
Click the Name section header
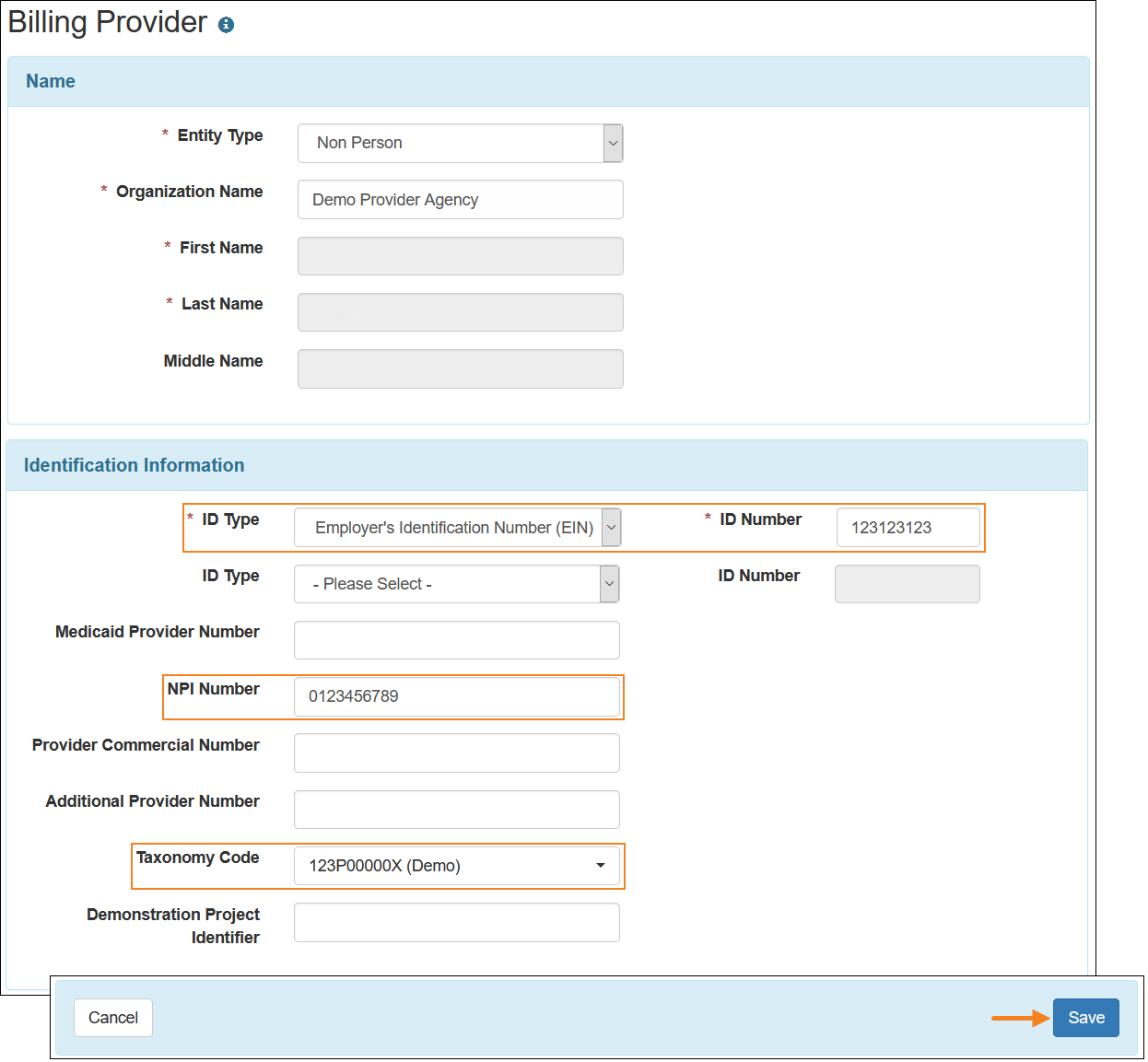[50, 81]
